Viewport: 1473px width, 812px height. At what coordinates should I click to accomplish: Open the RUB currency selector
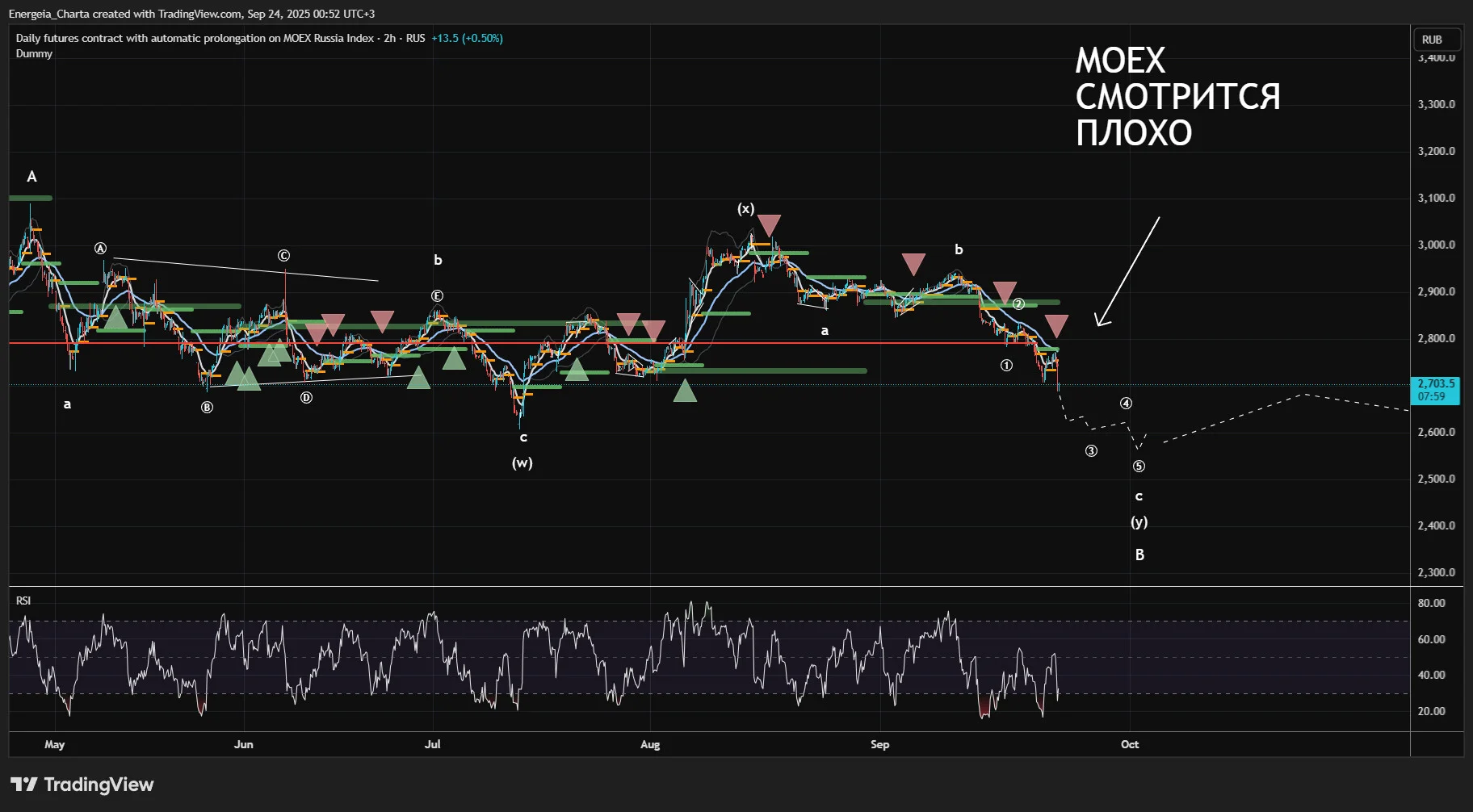point(1437,40)
